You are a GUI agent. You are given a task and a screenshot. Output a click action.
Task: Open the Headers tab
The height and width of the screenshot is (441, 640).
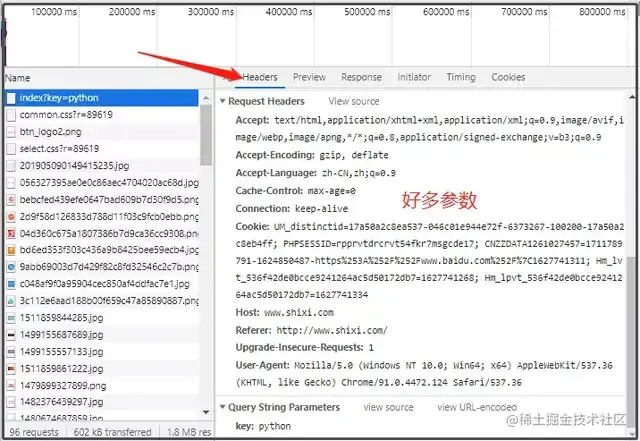pos(260,77)
